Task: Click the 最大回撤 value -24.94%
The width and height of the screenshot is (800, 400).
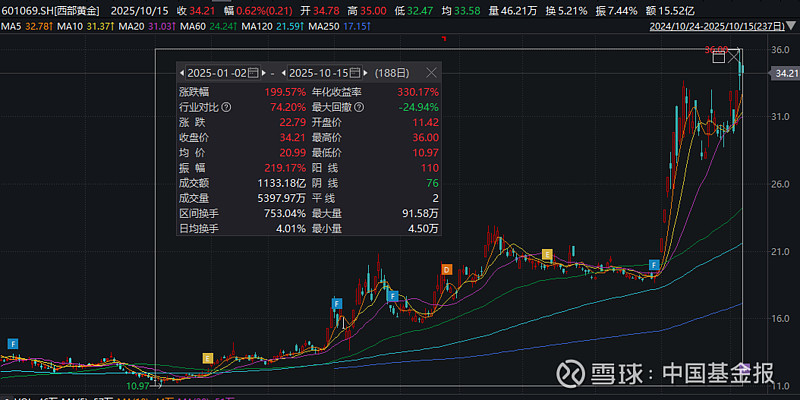Action: pos(418,108)
